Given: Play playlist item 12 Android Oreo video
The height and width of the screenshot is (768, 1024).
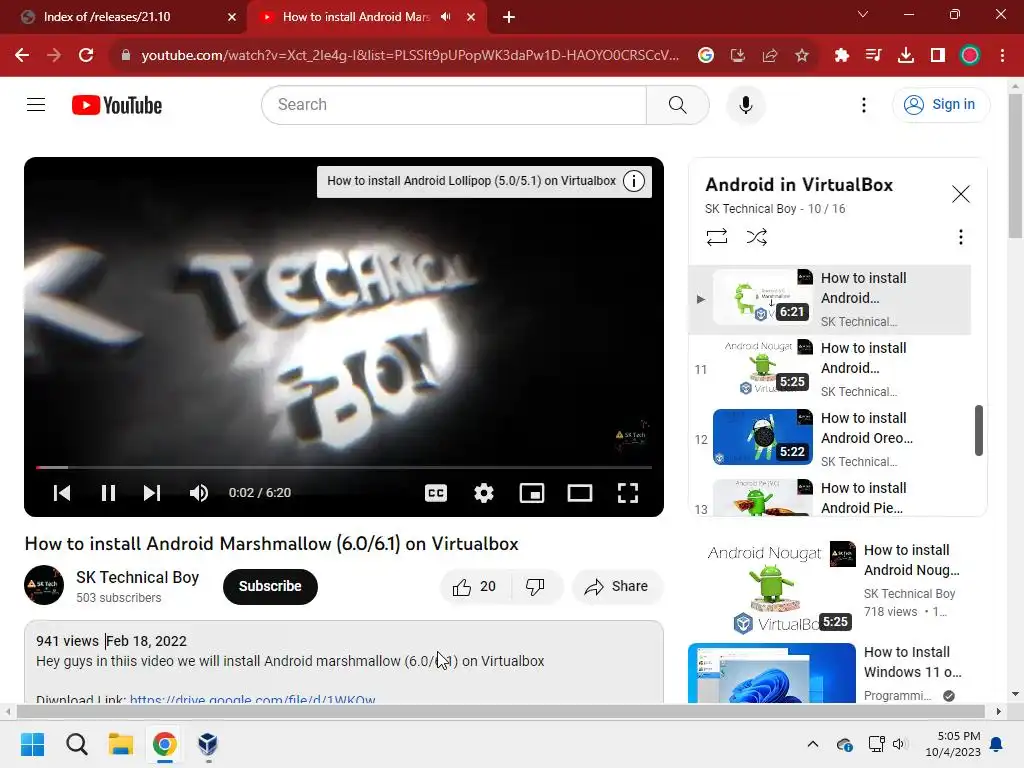Looking at the screenshot, I should [829, 439].
